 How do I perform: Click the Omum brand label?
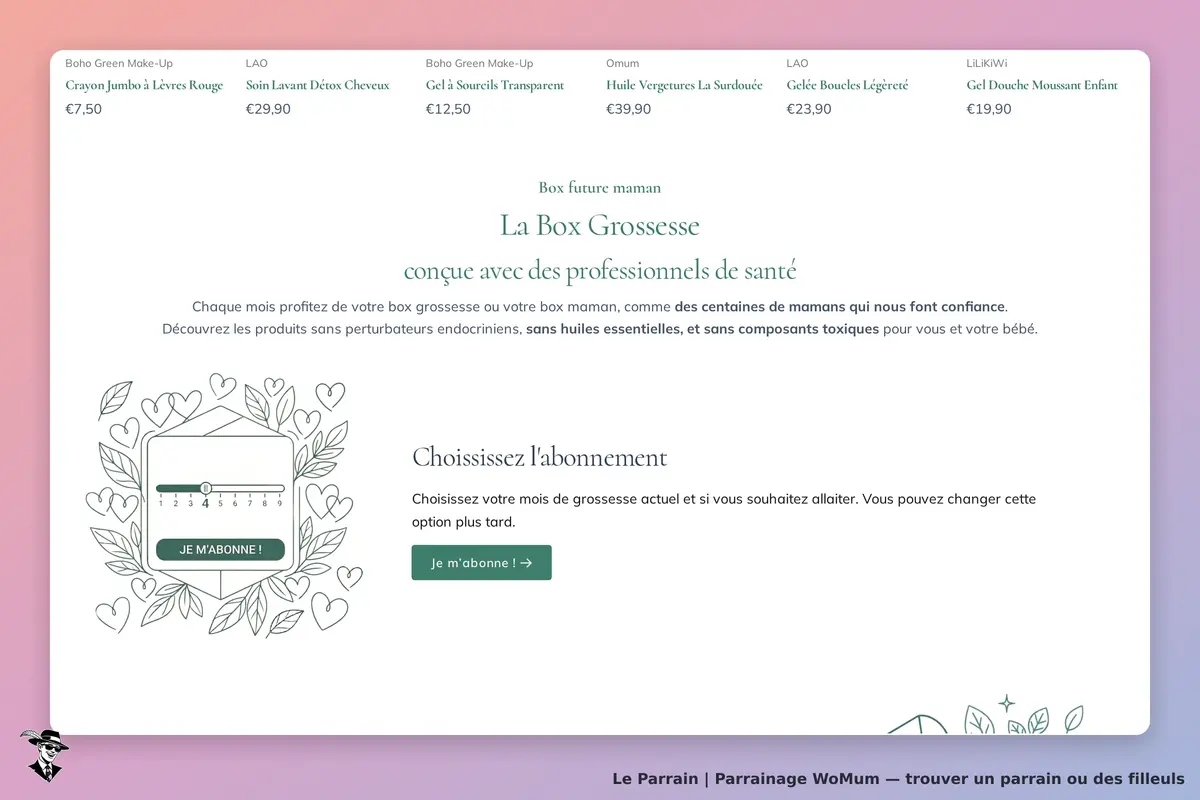(622, 63)
